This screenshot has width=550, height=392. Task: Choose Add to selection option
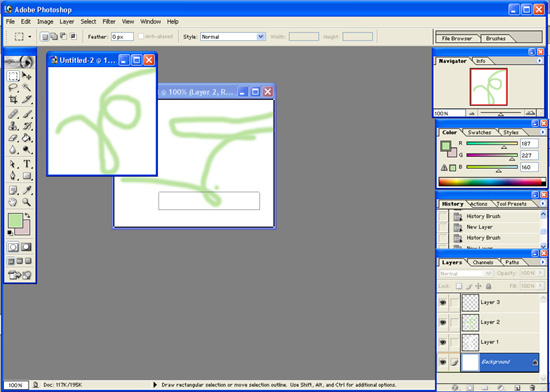[x=54, y=36]
